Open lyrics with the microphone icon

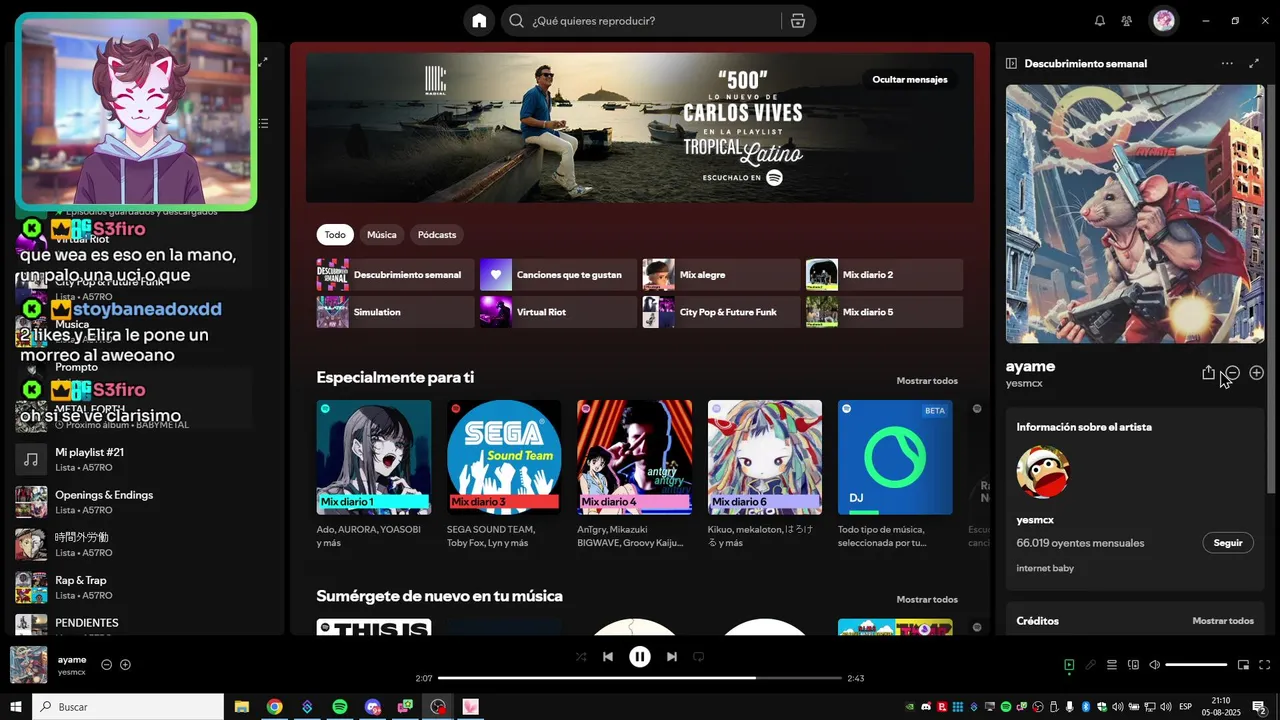[1090, 665]
